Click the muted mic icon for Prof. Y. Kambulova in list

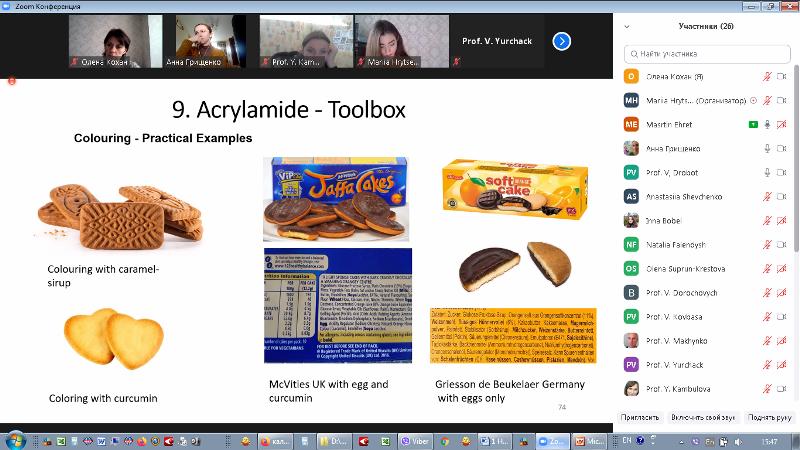767,389
